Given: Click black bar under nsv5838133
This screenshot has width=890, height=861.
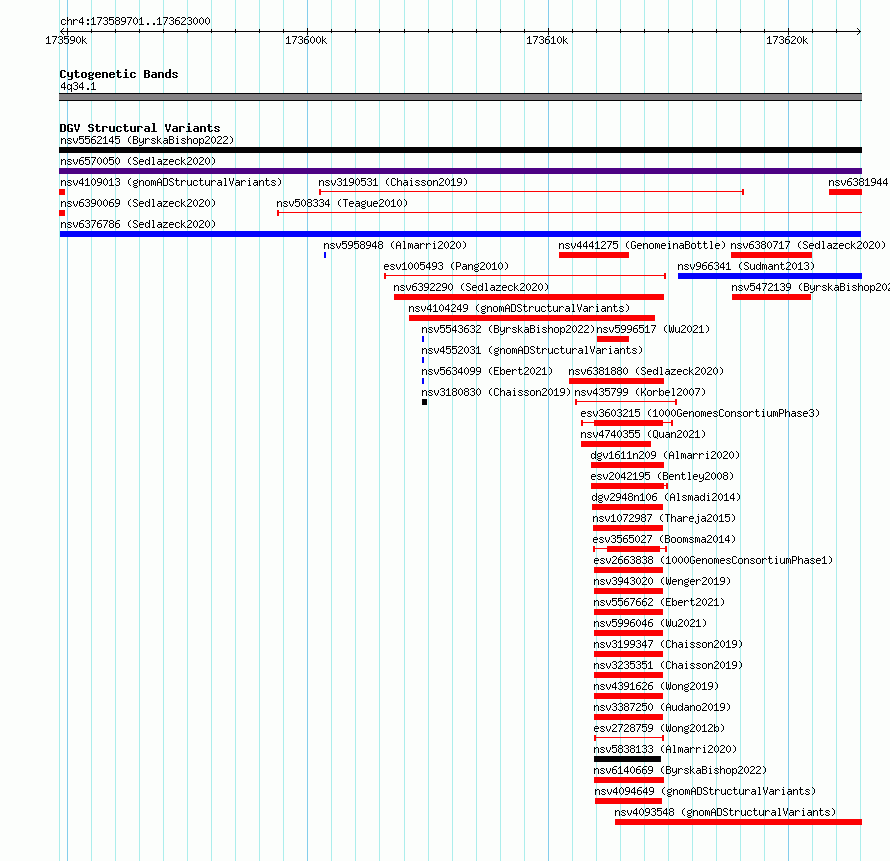Looking at the screenshot, I should click(628, 759).
